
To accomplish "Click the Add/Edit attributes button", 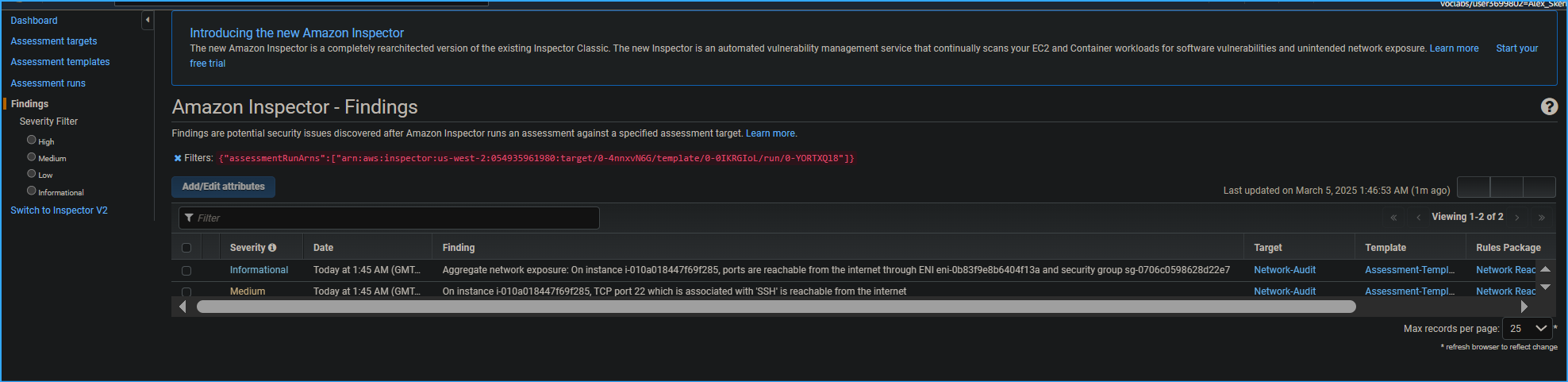I will [x=224, y=187].
